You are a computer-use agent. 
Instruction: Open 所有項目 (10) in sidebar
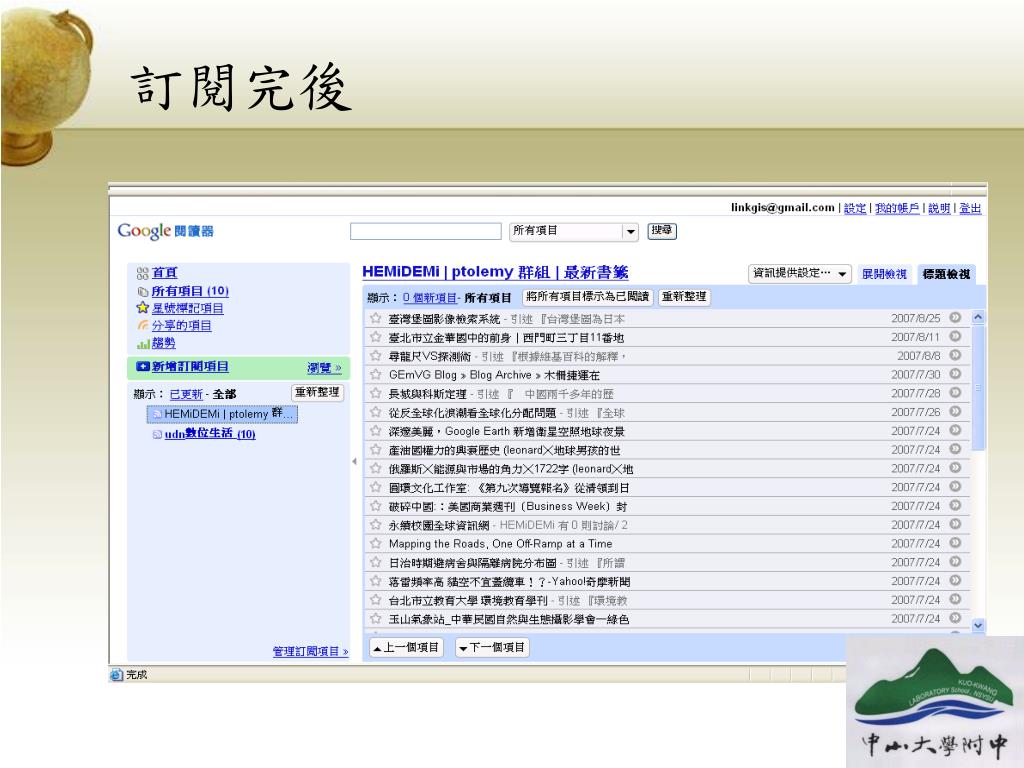click(190, 291)
